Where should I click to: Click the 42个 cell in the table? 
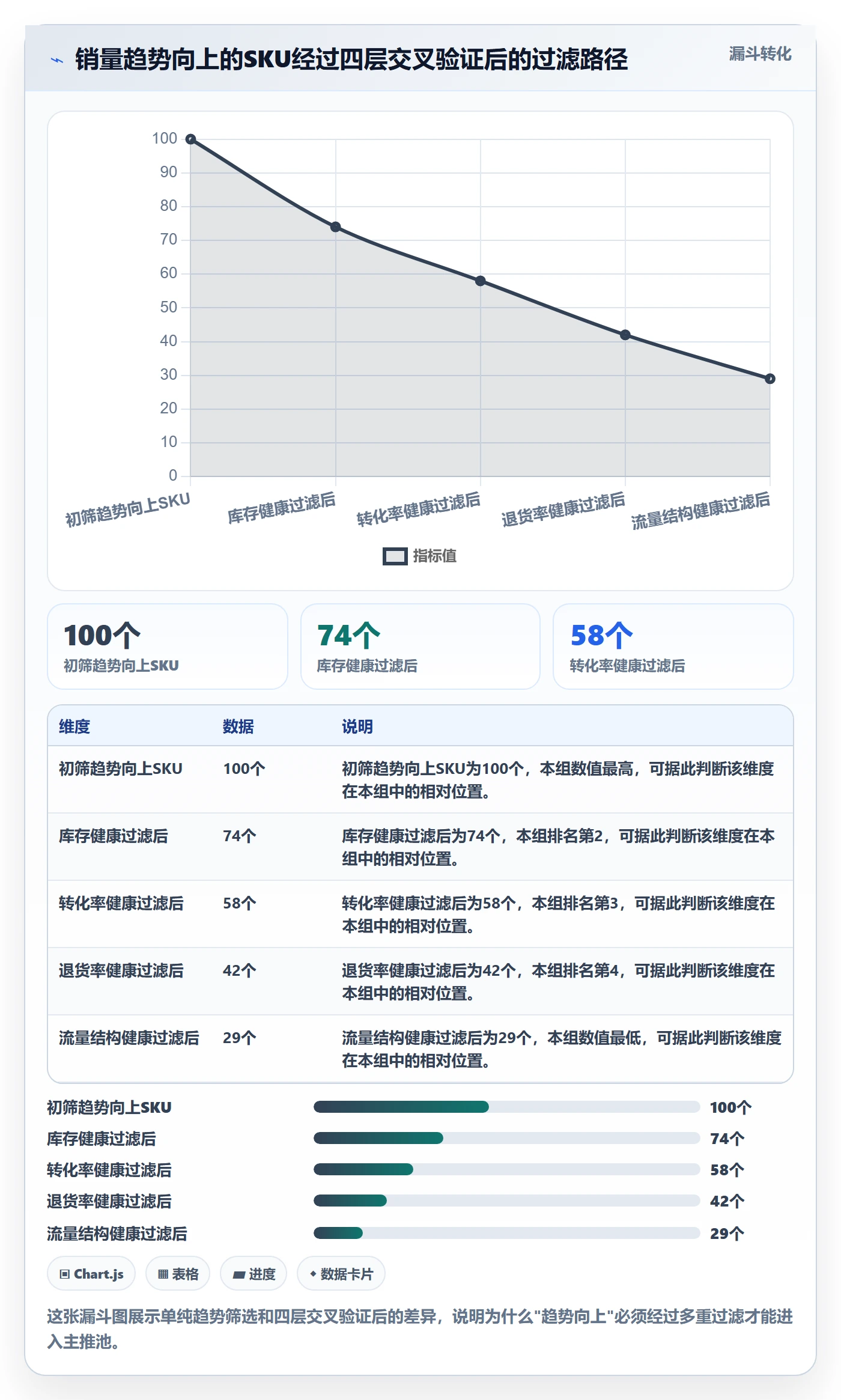click(x=240, y=970)
